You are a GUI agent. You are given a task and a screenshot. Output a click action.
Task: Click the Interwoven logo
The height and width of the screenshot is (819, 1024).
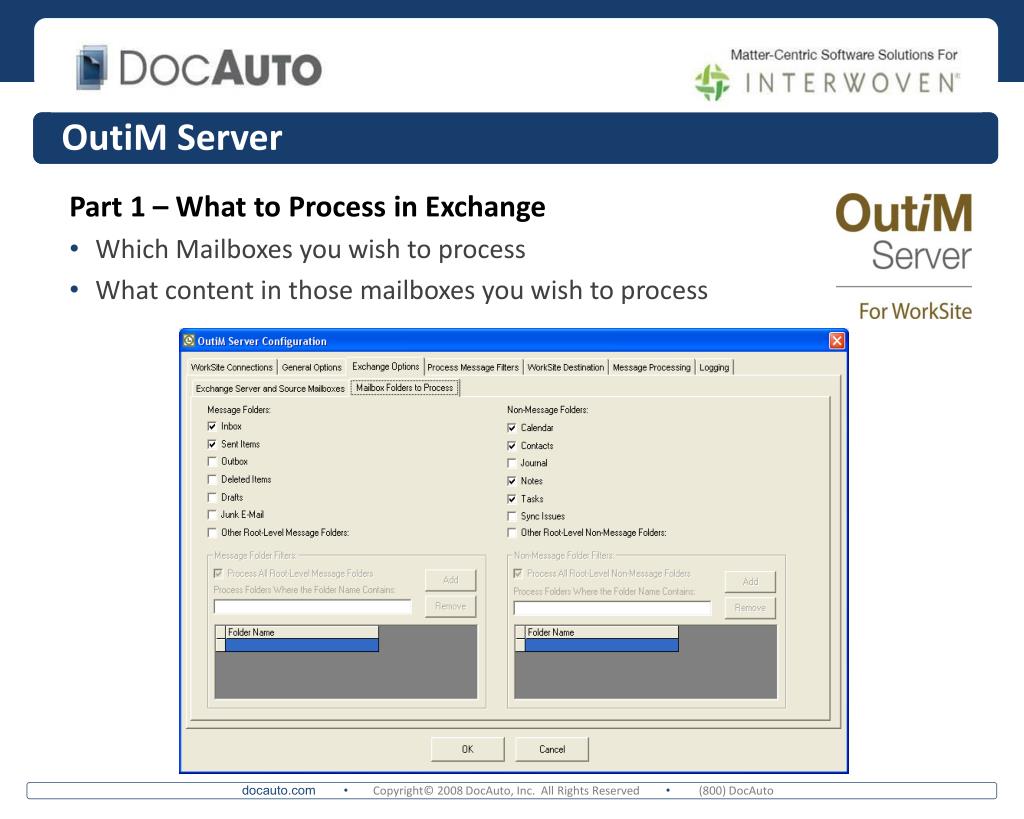827,83
